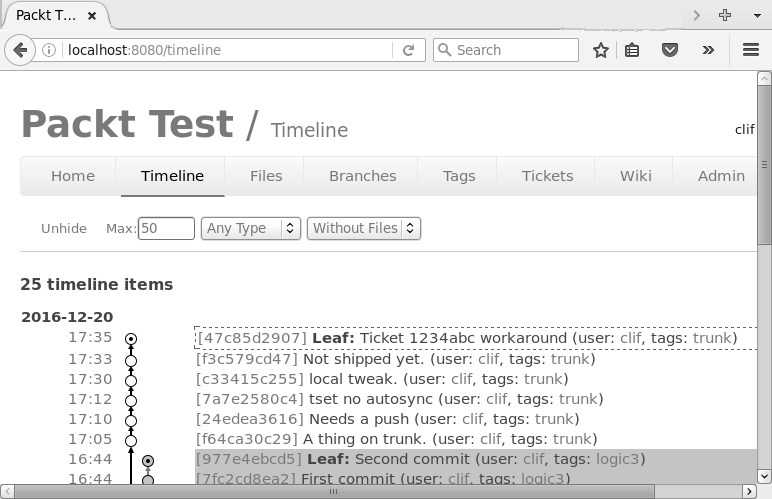
Task: Show more toolbar items via double chevron
Action: (708, 50)
